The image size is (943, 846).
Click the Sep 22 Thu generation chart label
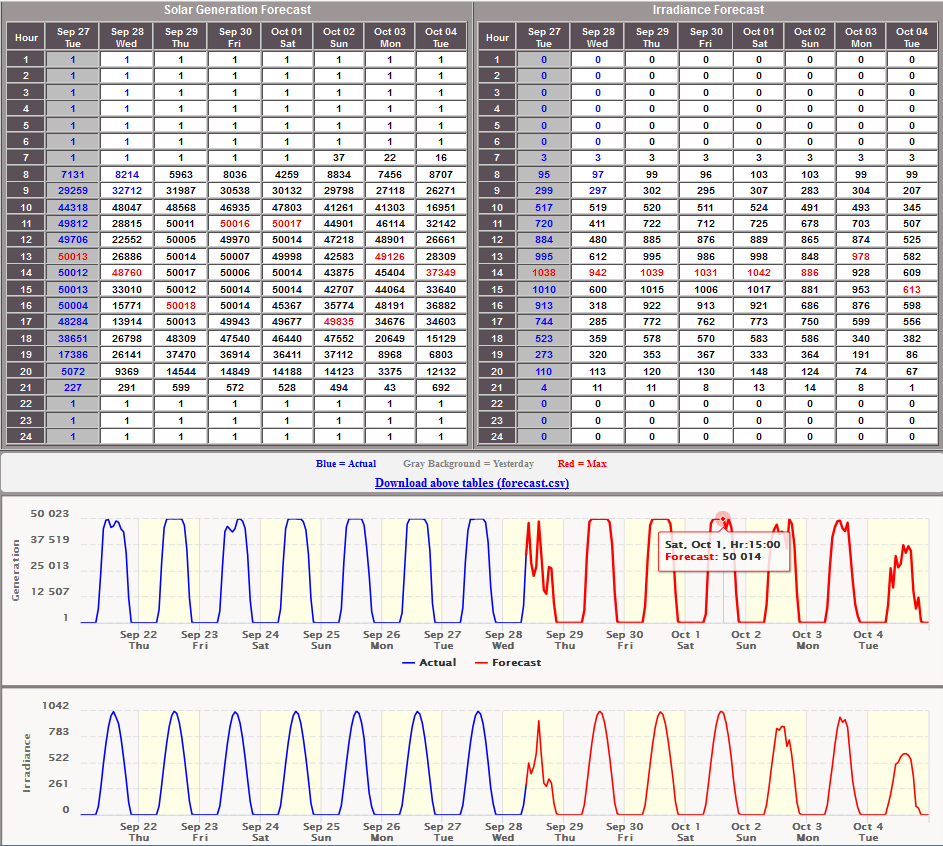138,640
